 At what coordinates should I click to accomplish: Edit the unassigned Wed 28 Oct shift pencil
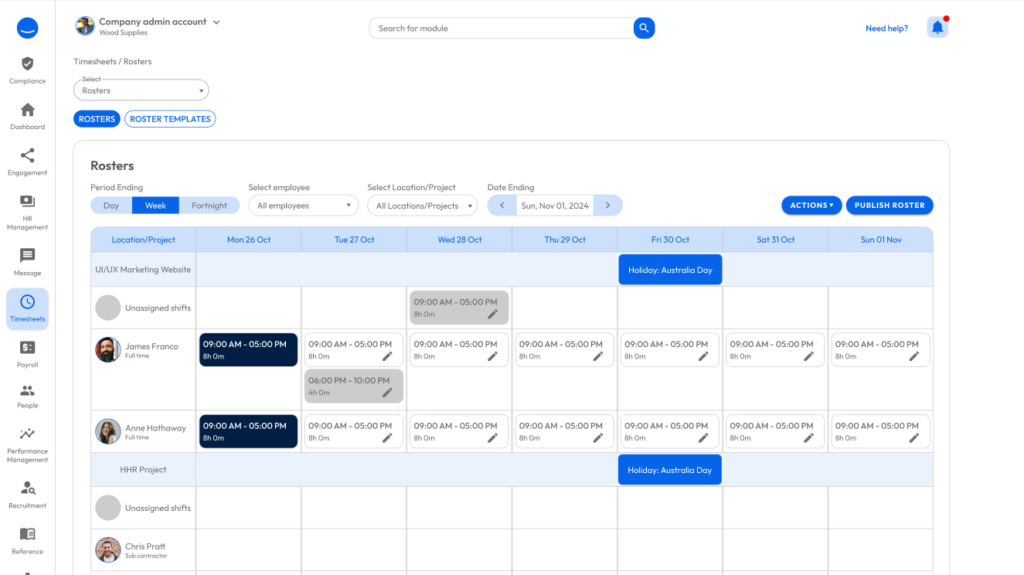click(x=492, y=314)
